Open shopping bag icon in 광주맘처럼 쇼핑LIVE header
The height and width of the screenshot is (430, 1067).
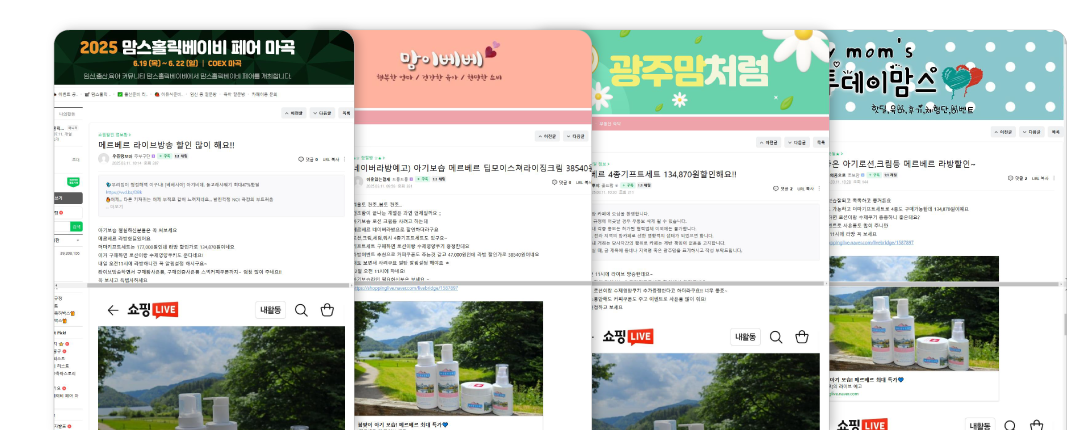[802, 337]
